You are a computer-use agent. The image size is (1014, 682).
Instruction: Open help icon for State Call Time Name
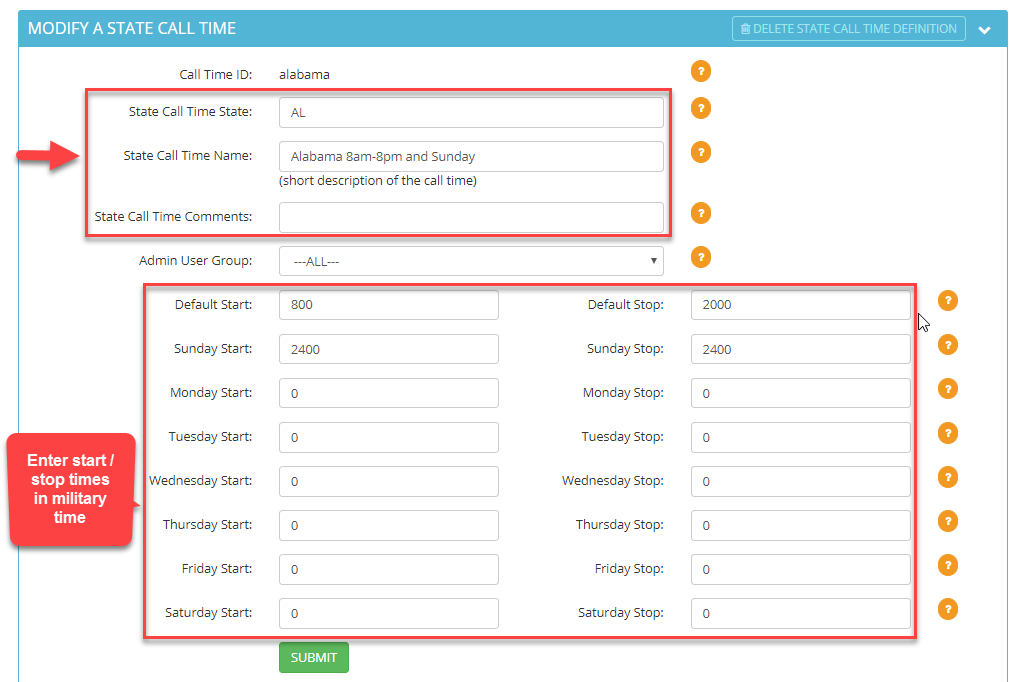[700, 152]
